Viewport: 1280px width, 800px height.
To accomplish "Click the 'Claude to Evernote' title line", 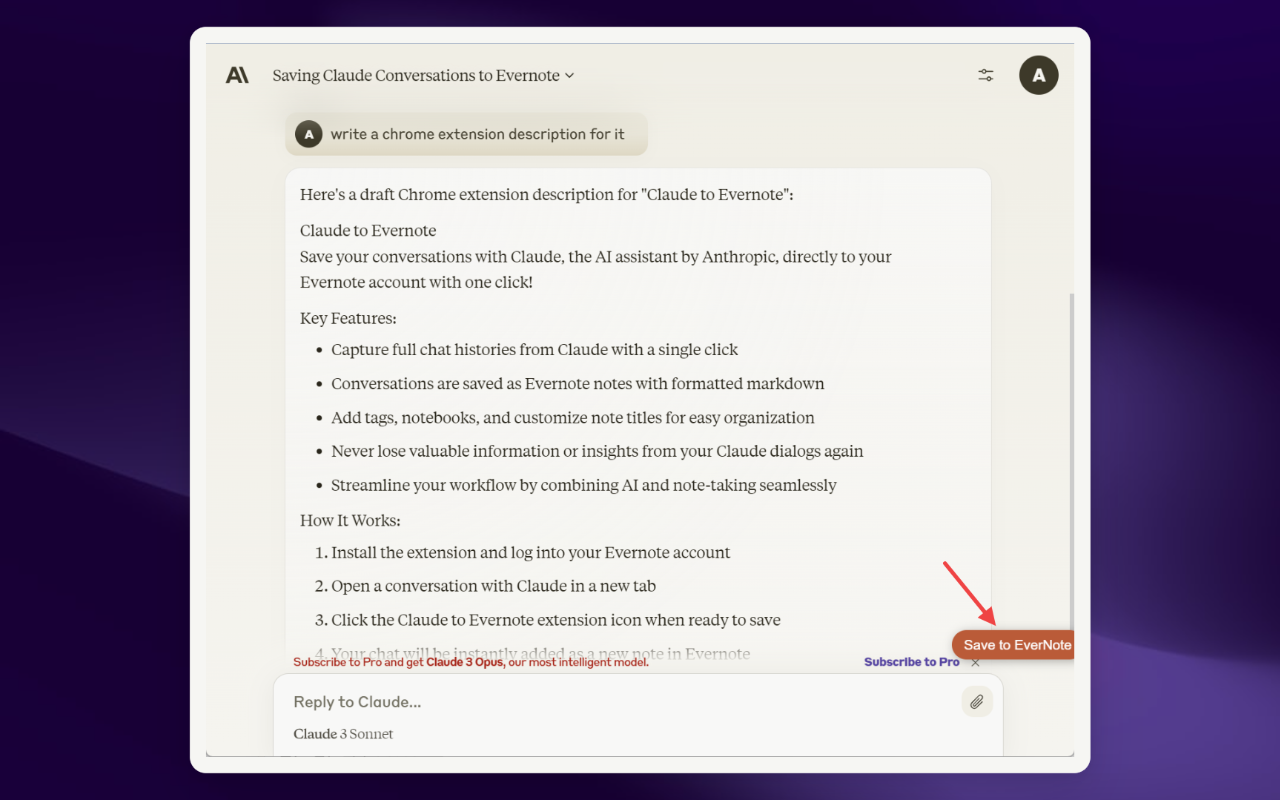I will (368, 230).
